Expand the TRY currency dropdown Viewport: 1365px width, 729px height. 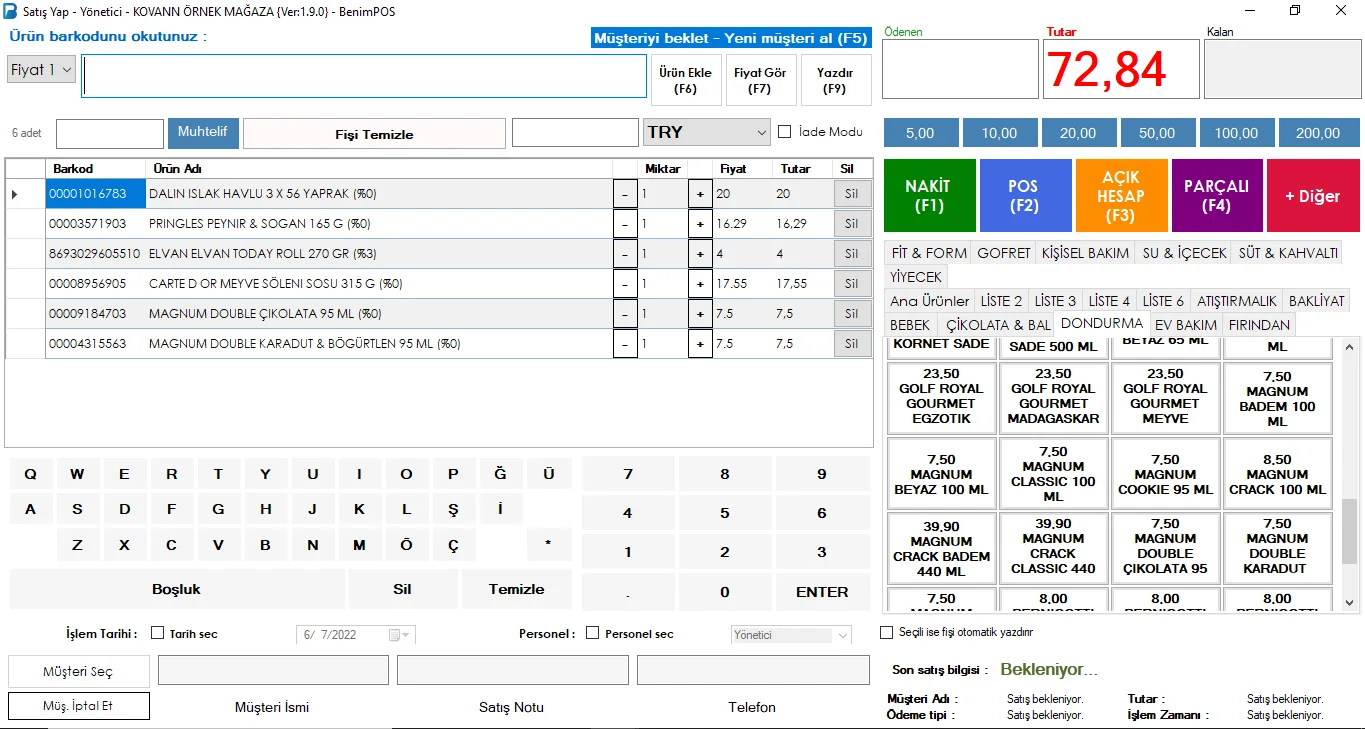click(x=707, y=132)
